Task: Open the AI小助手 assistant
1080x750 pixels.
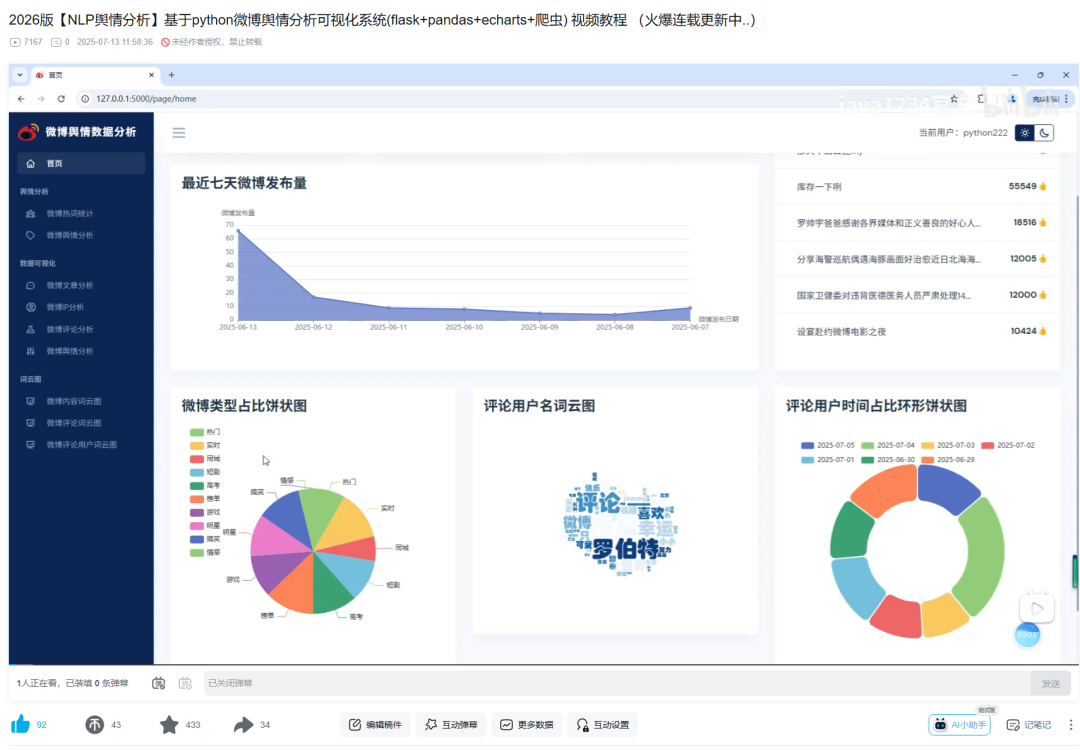Action: tap(960, 725)
